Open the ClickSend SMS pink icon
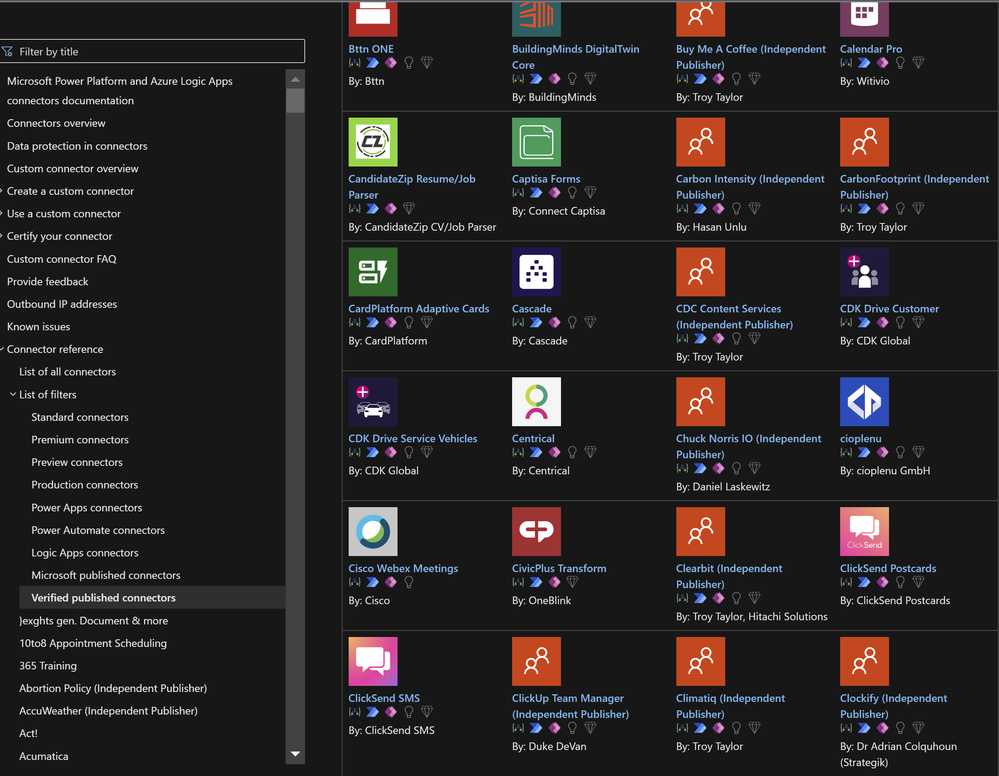This screenshot has width=999, height=776. coord(373,661)
